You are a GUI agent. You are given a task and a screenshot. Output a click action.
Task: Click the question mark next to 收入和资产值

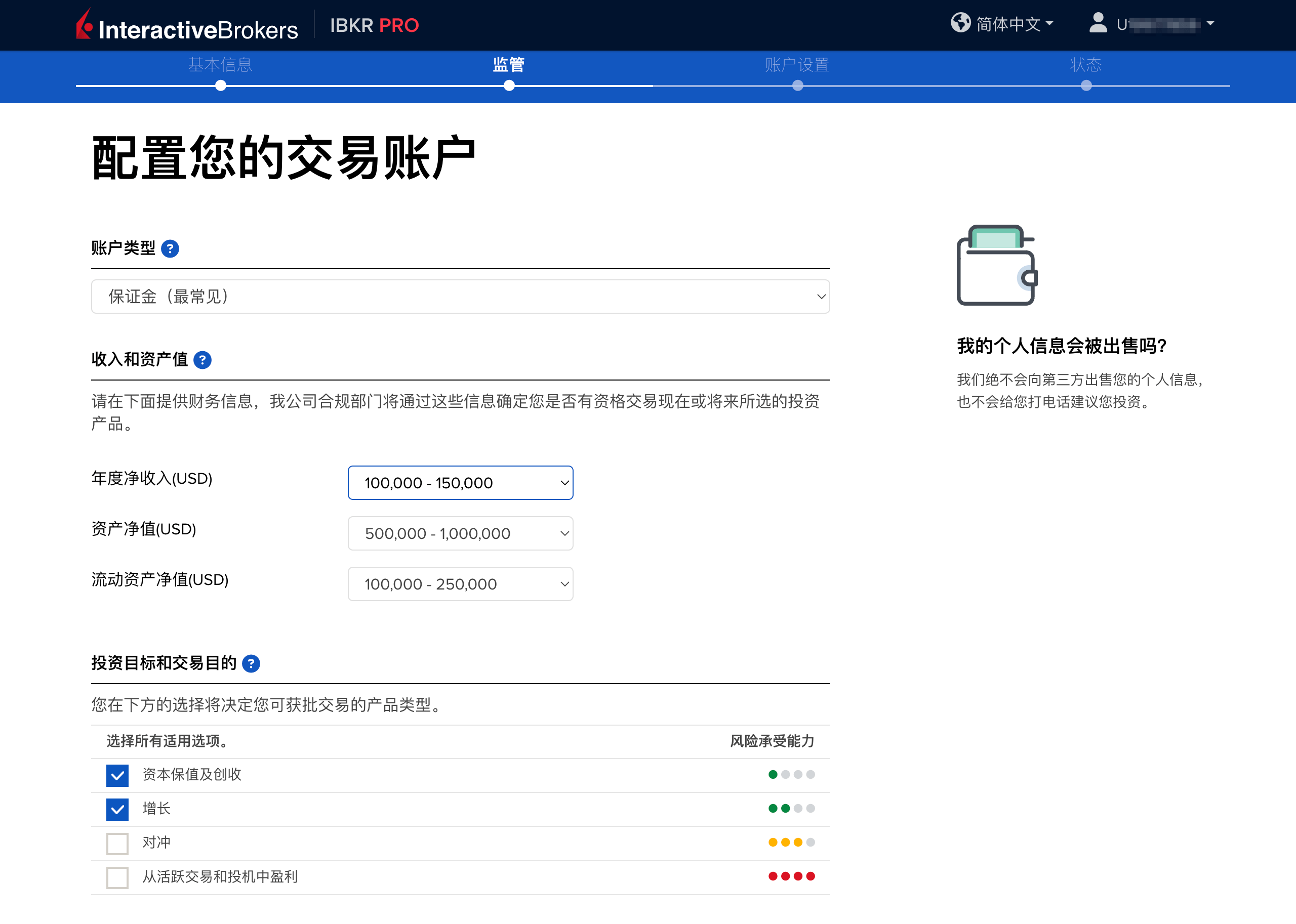tap(202, 360)
